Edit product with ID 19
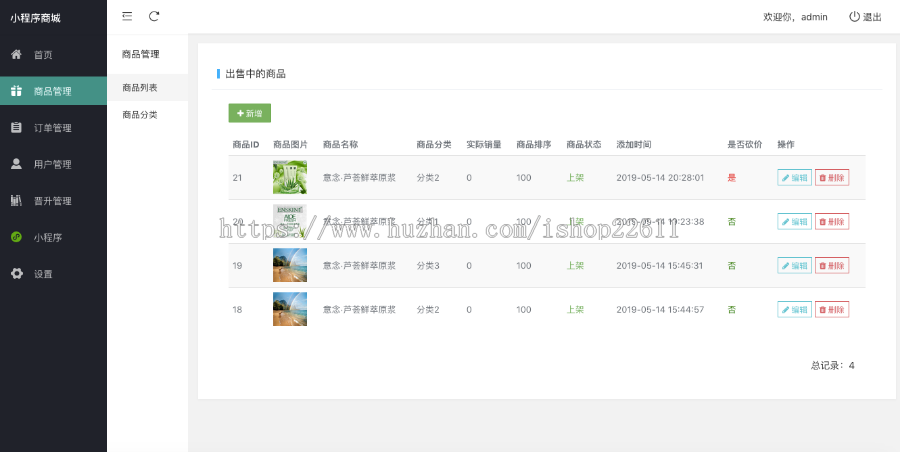The width and height of the screenshot is (900, 452). click(x=794, y=265)
